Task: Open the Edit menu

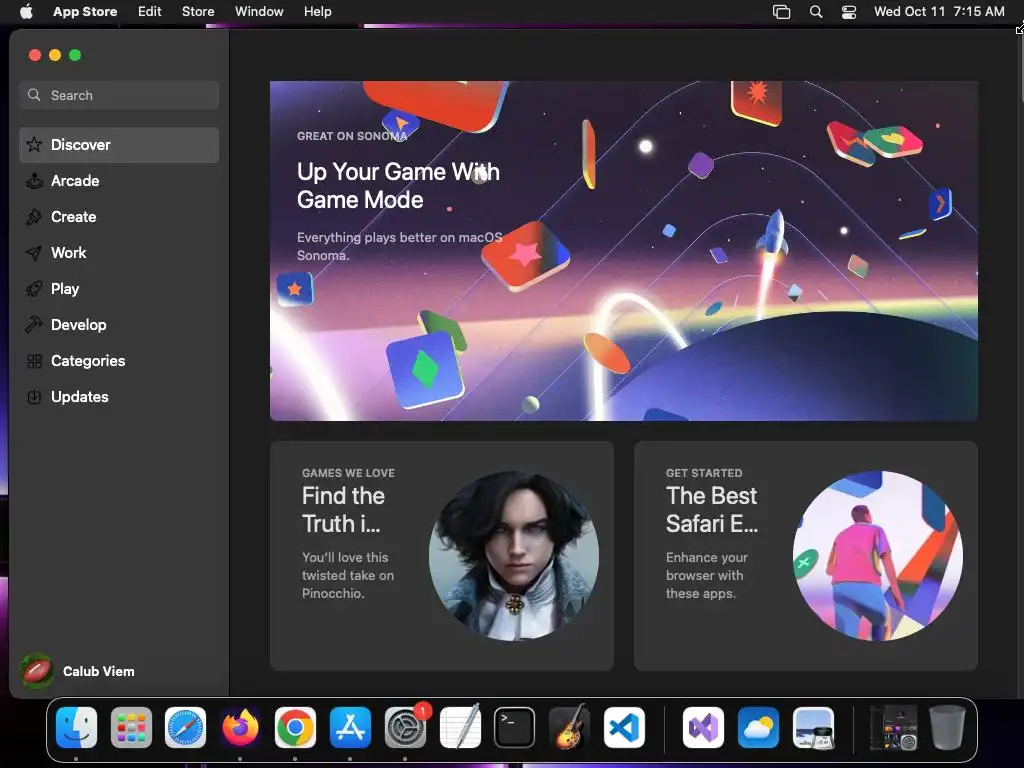Action: (150, 12)
